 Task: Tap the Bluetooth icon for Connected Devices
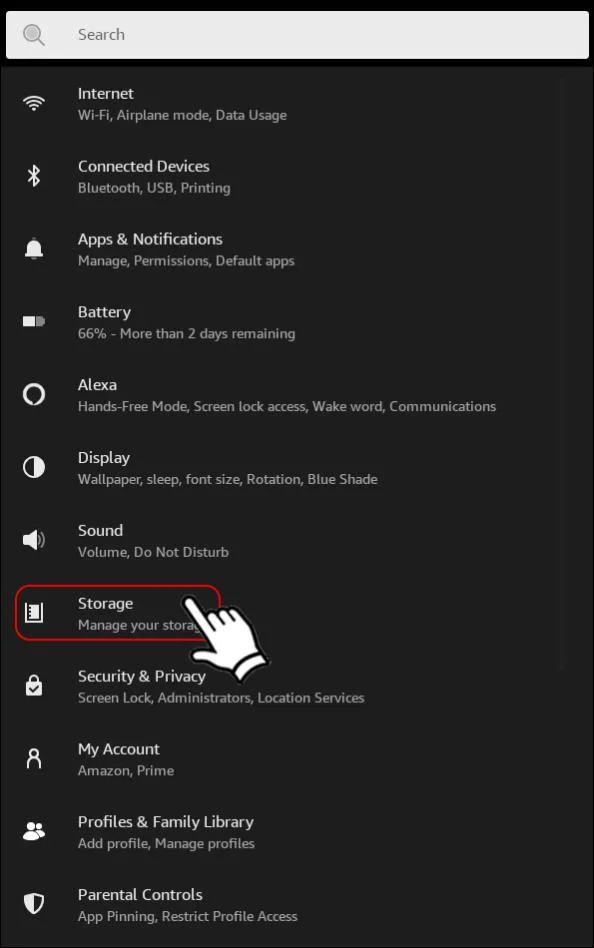point(34,176)
